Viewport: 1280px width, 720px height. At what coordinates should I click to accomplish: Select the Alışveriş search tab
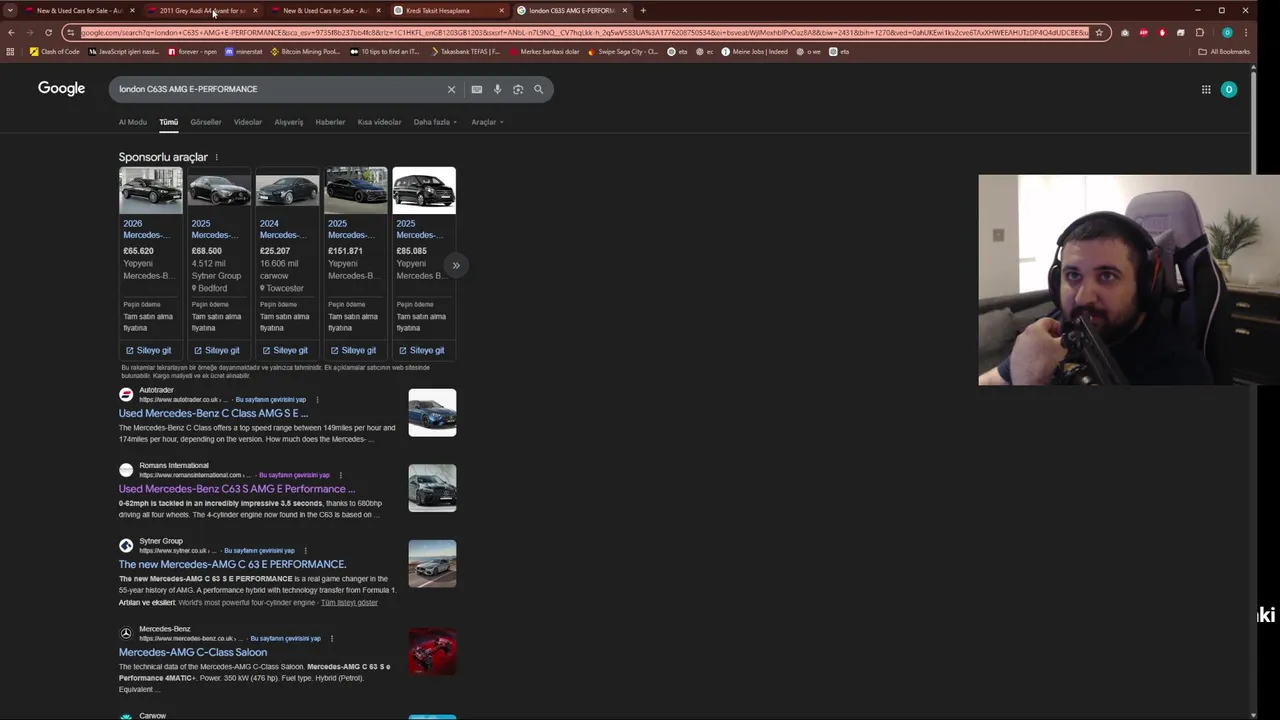[289, 122]
